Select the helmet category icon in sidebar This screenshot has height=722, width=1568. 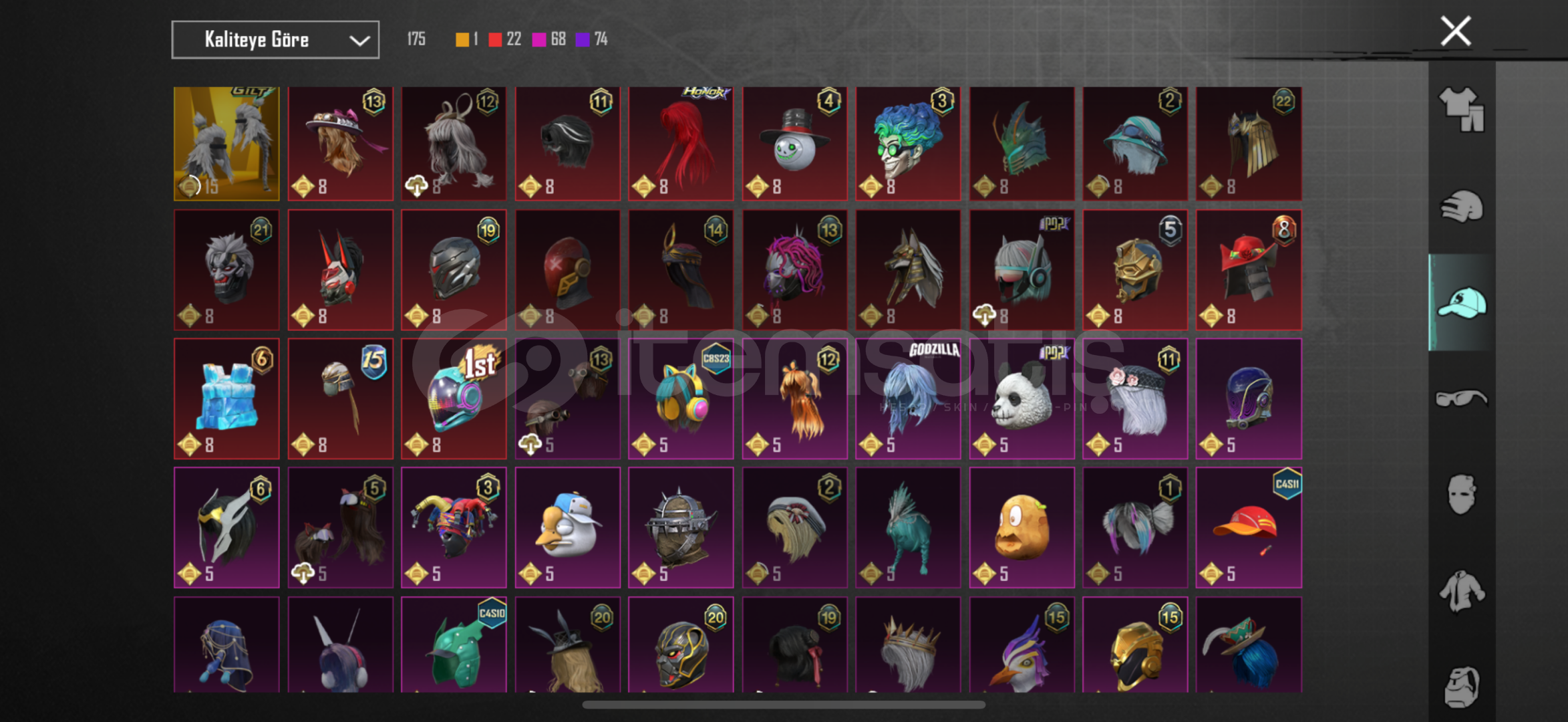pyautogui.click(x=1462, y=206)
